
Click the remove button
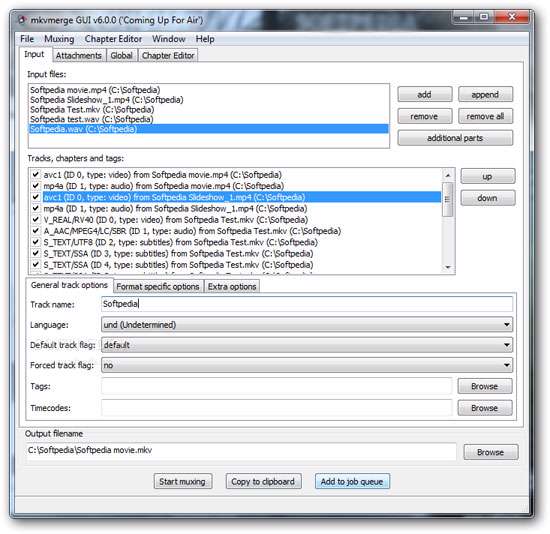coord(425,116)
